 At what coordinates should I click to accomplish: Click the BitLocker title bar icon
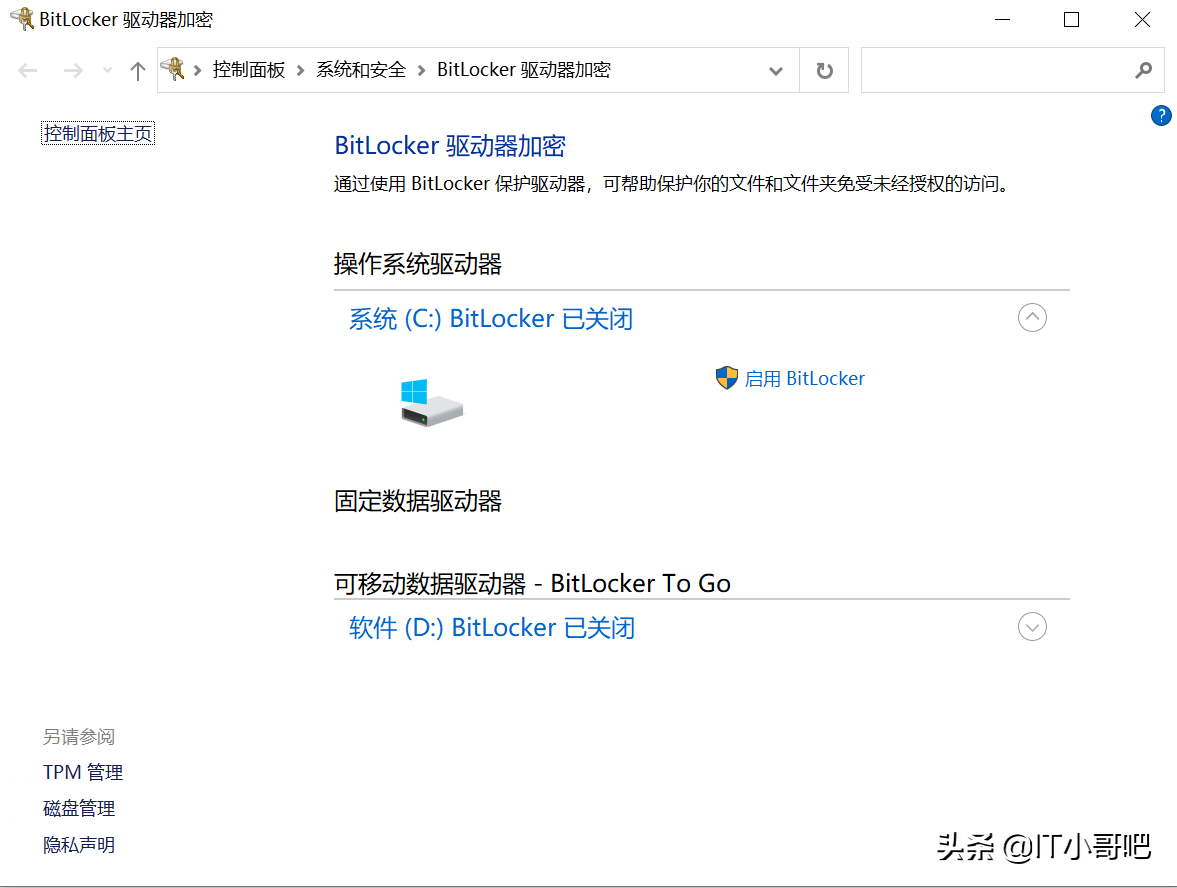pyautogui.click(x=23, y=19)
